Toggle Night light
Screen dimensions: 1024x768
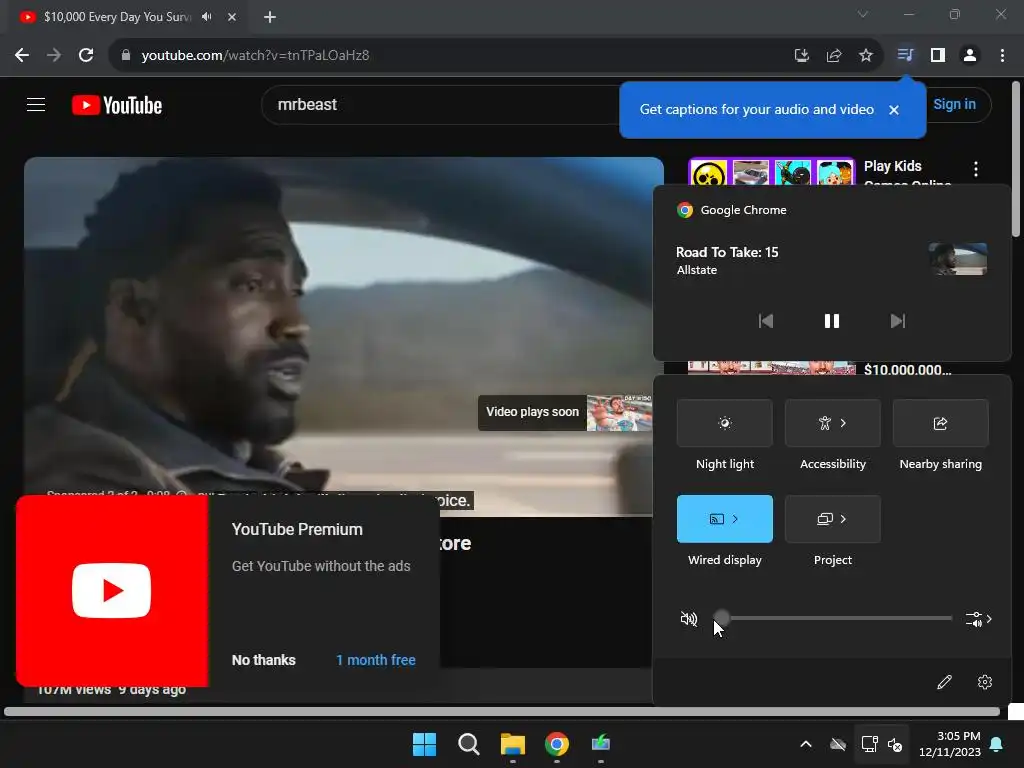tap(725, 423)
